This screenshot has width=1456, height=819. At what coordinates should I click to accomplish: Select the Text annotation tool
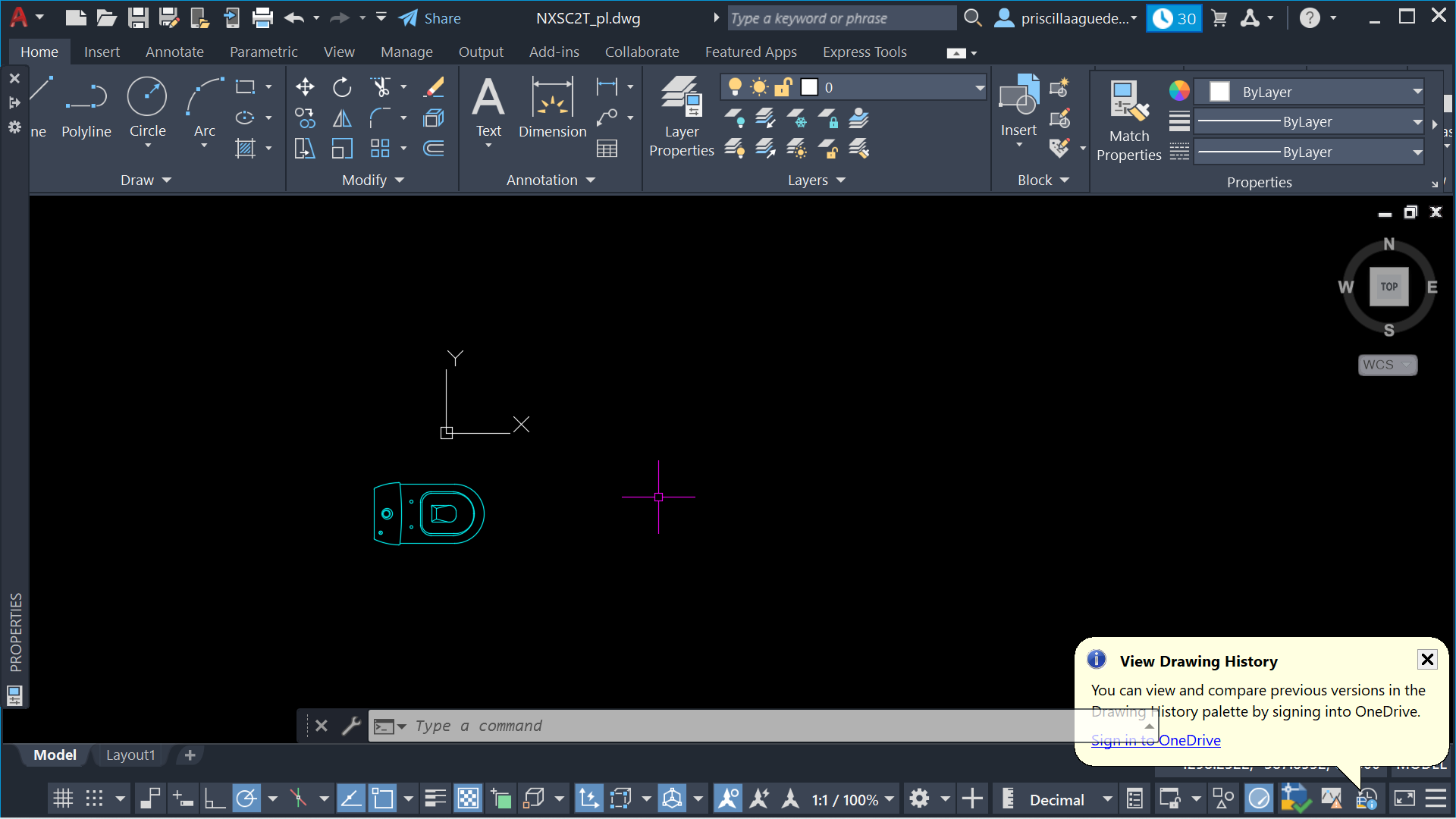tap(488, 109)
